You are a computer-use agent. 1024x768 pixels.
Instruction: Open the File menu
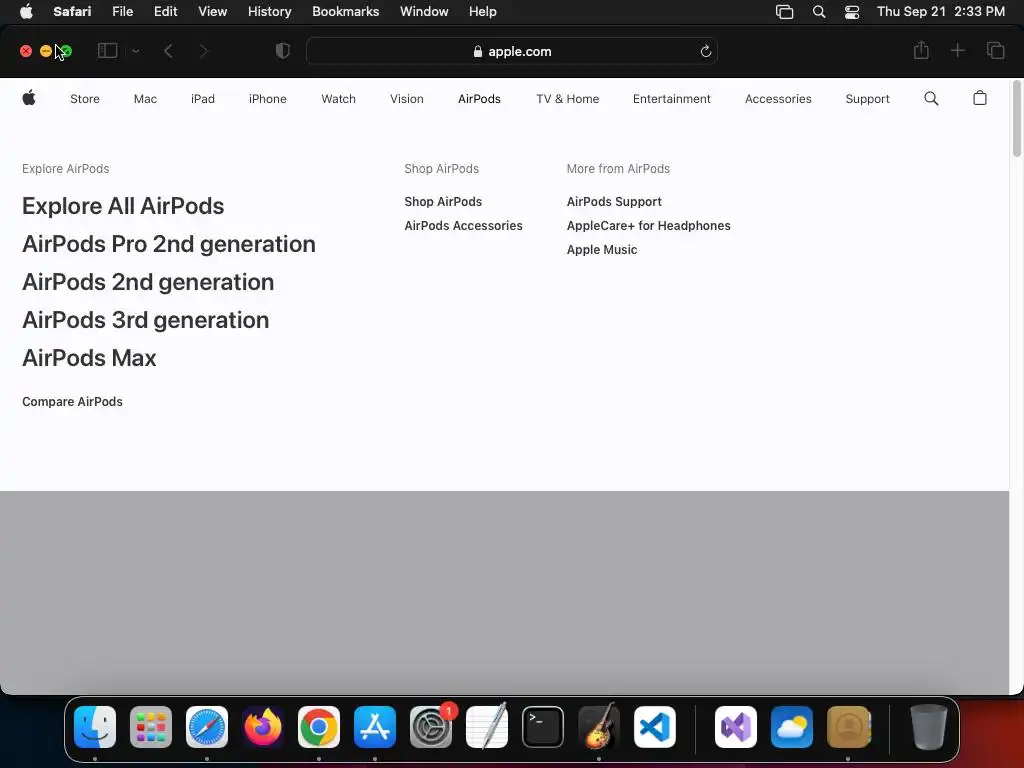(x=122, y=11)
